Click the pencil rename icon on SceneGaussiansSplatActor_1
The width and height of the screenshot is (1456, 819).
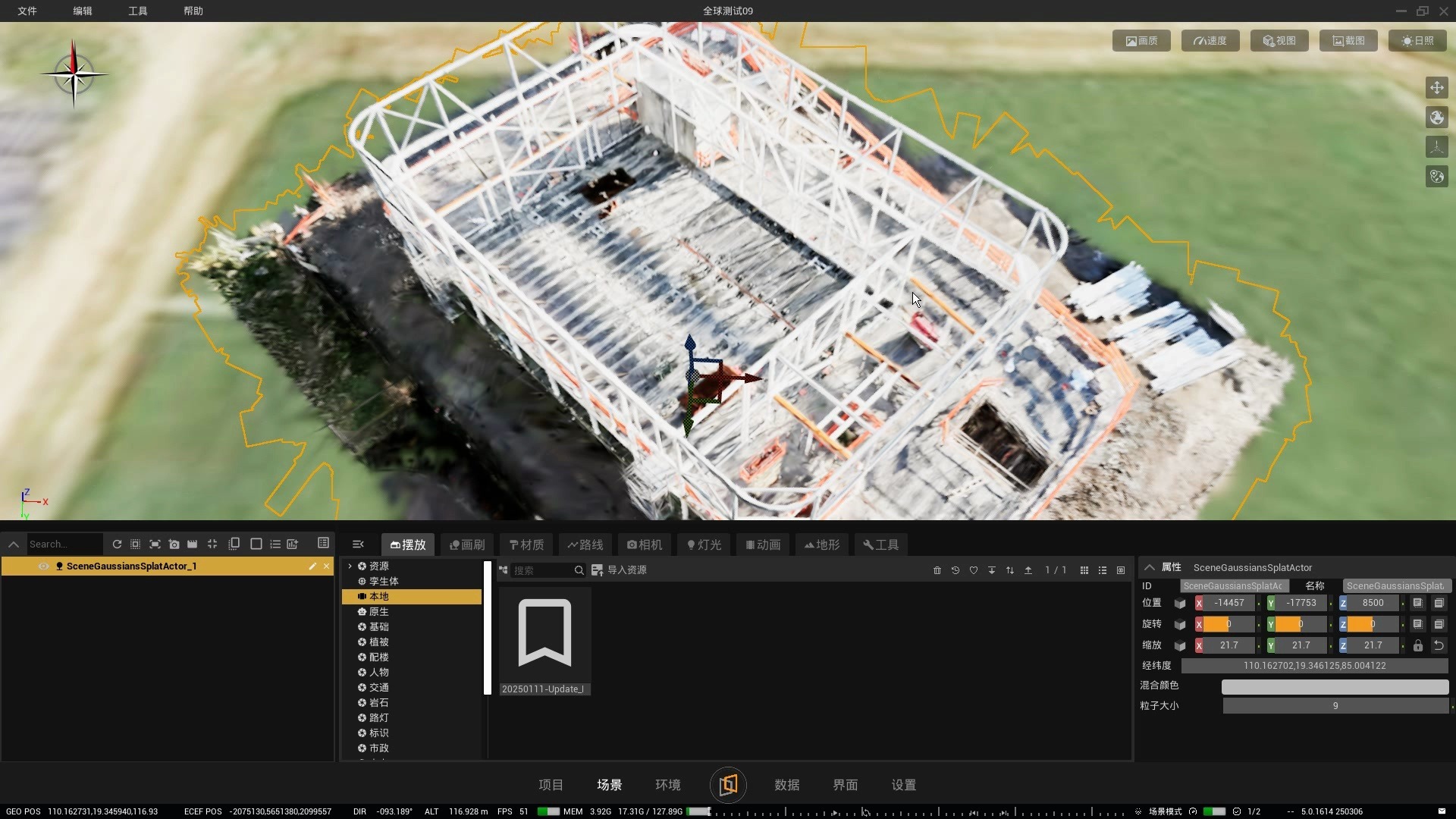pyautogui.click(x=312, y=566)
